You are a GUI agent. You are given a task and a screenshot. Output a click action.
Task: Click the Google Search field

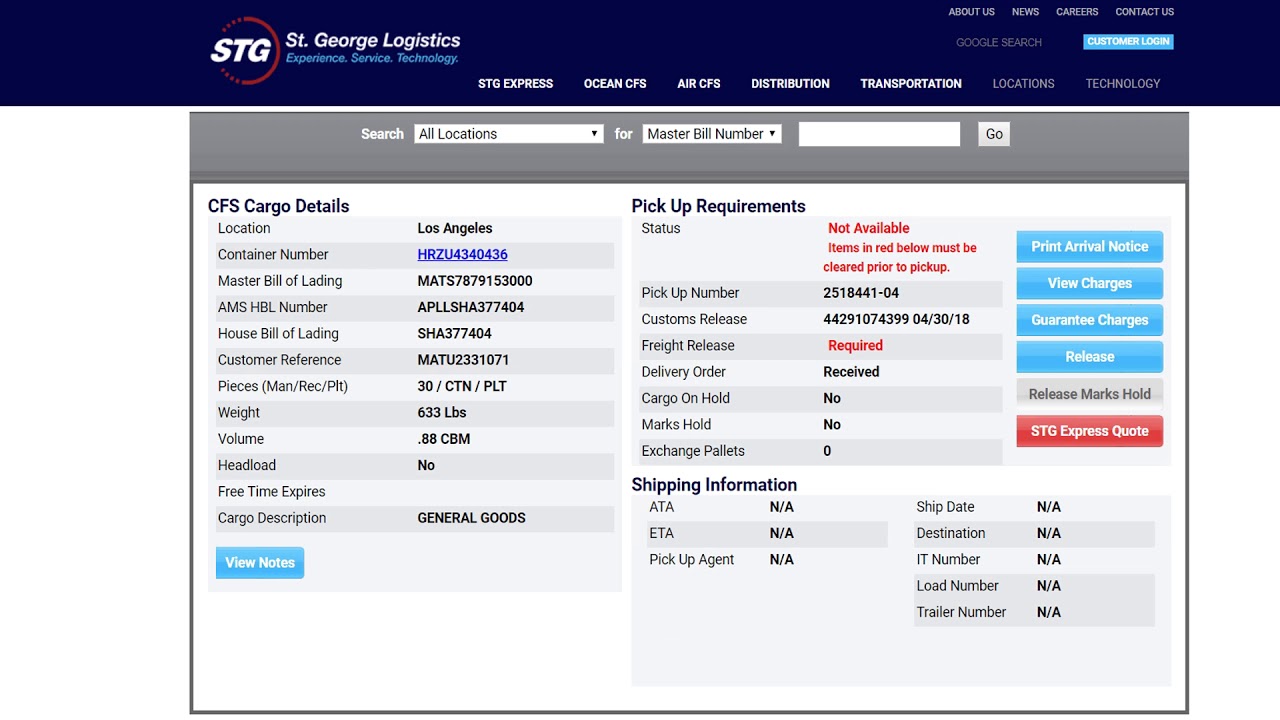pos(999,42)
